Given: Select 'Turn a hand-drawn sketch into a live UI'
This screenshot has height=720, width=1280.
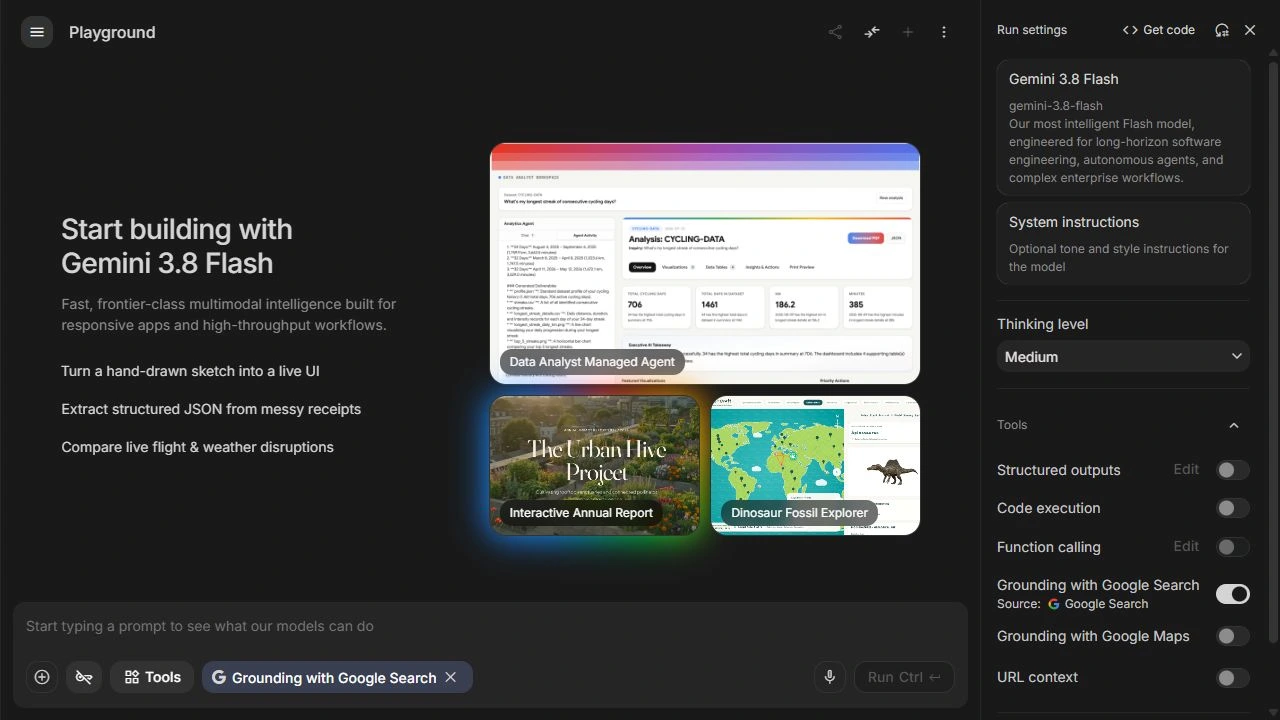Looking at the screenshot, I should click(x=190, y=371).
